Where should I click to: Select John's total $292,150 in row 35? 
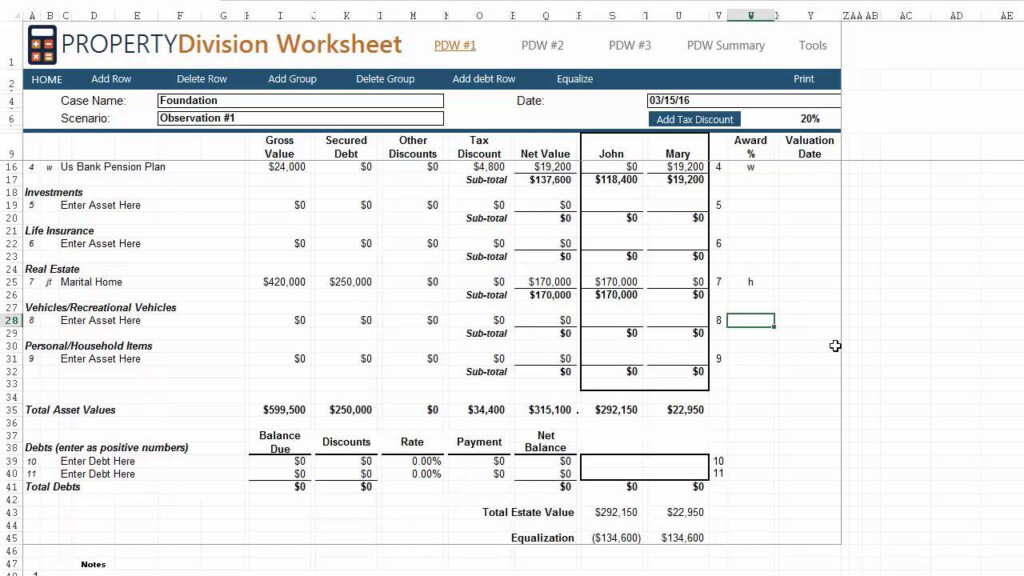[x=616, y=410]
